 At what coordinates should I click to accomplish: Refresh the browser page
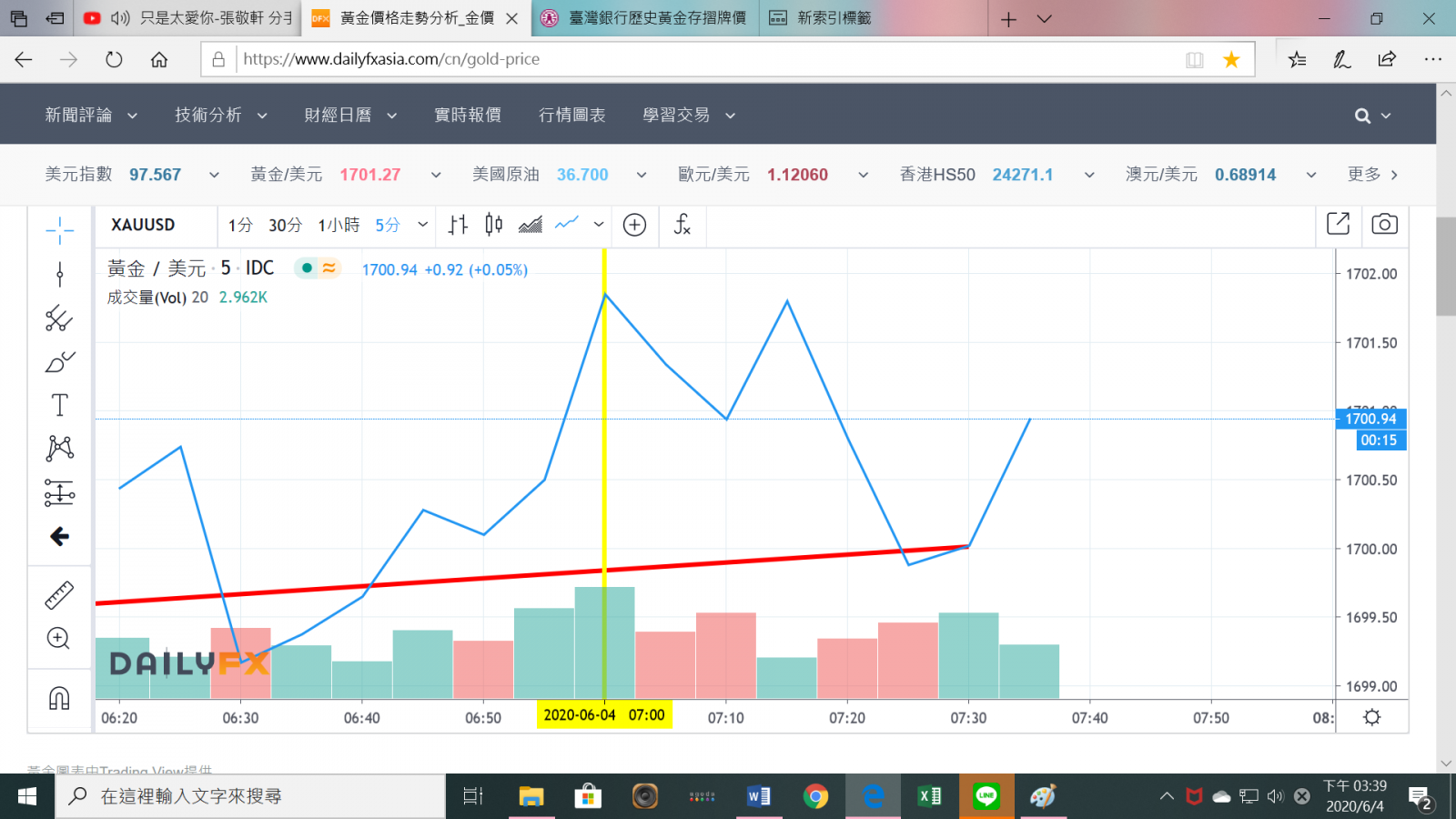click(114, 59)
